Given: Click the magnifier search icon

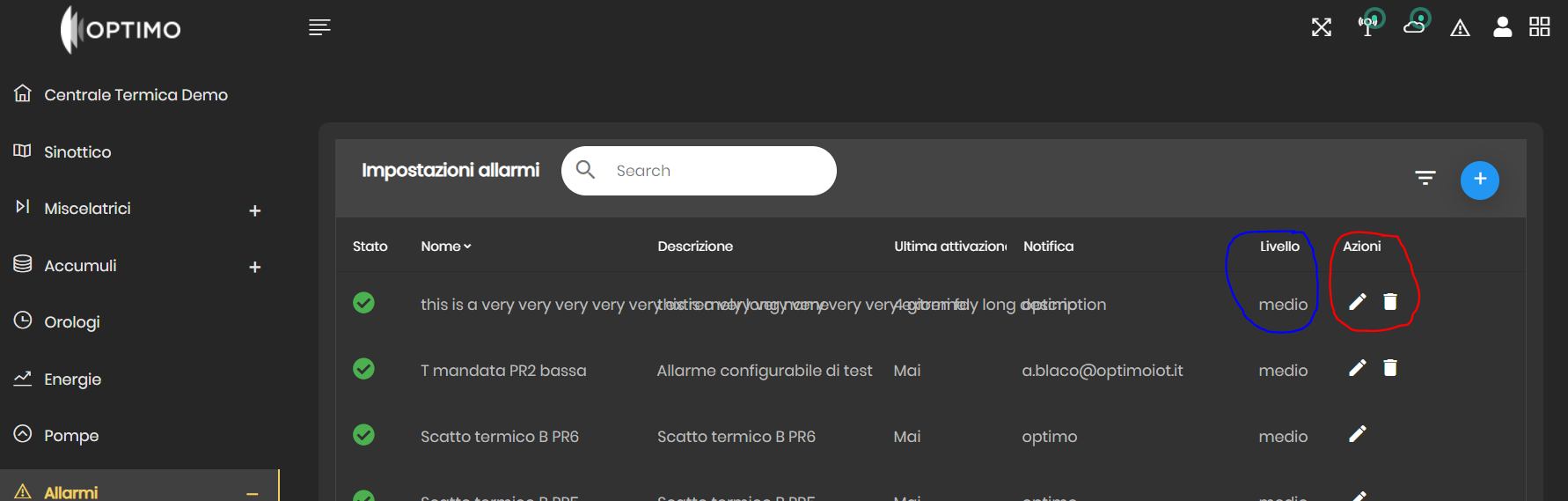Looking at the screenshot, I should click(x=585, y=169).
